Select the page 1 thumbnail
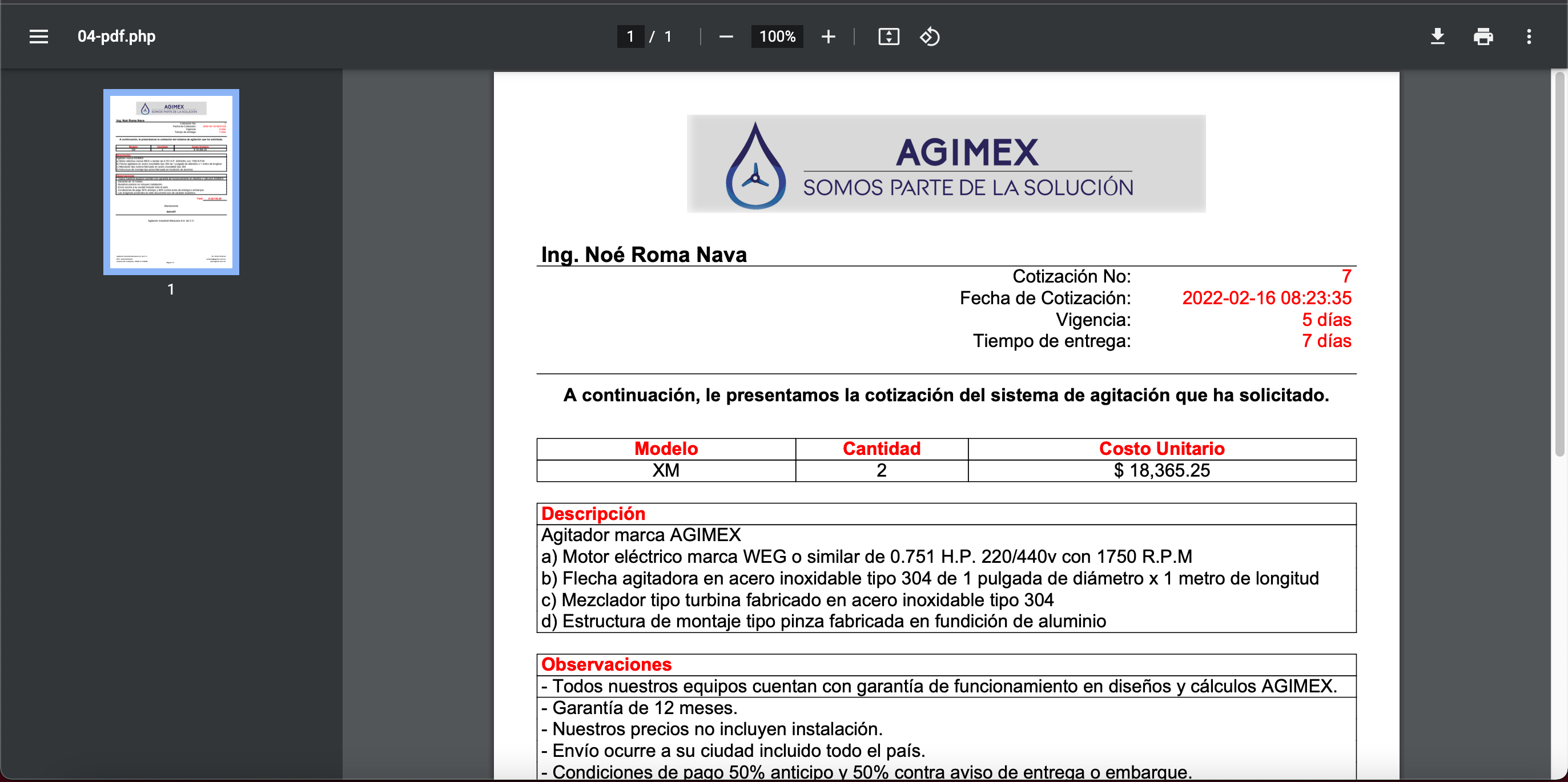The height and width of the screenshot is (782, 1568). point(171,182)
